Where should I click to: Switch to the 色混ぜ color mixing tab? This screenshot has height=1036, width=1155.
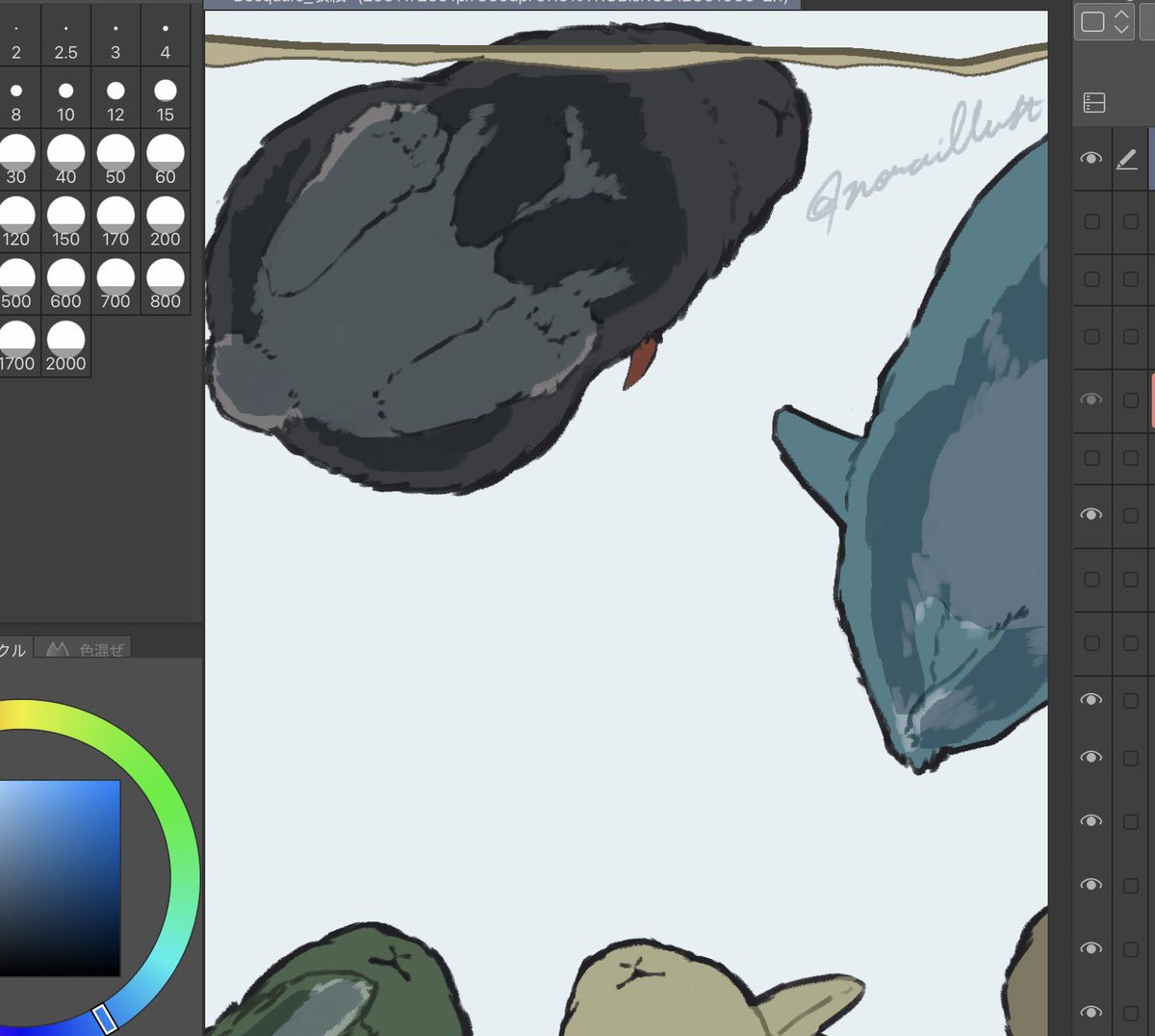click(86, 650)
